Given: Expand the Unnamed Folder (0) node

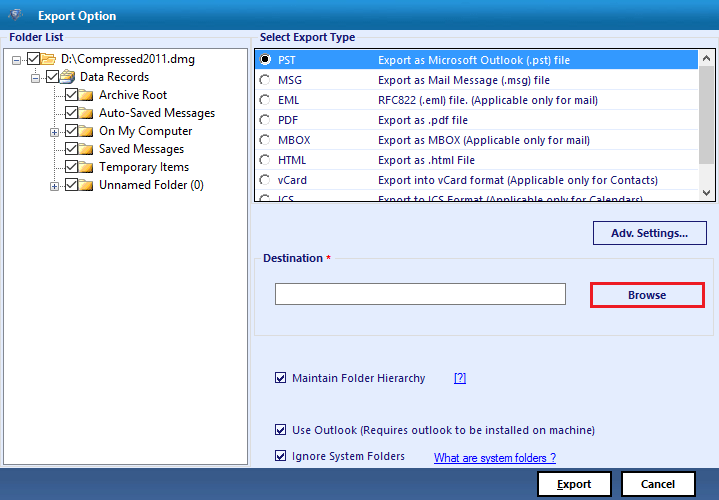Looking at the screenshot, I should click(54, 186).
